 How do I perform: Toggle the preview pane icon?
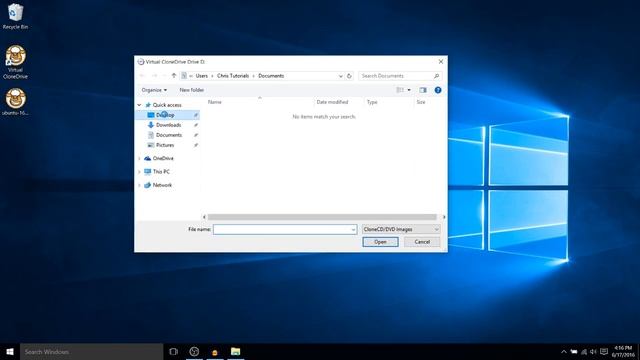coord(423,90)
